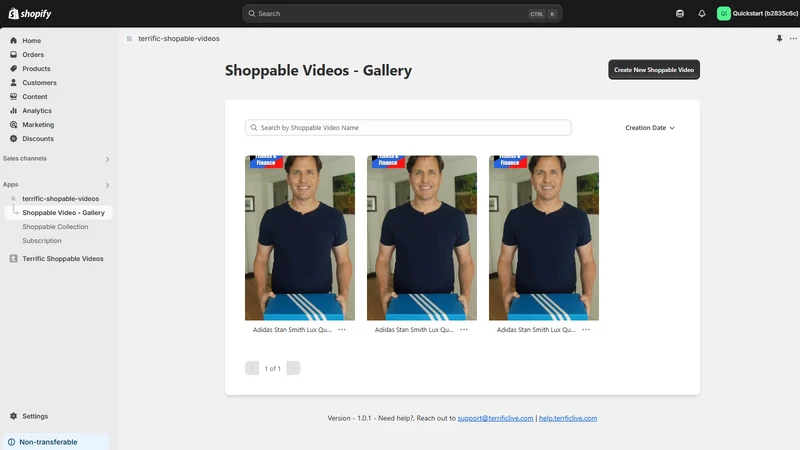Click Non-transferable info badge
The width and height of the screenshot is (800, 450).
[55, 442]
